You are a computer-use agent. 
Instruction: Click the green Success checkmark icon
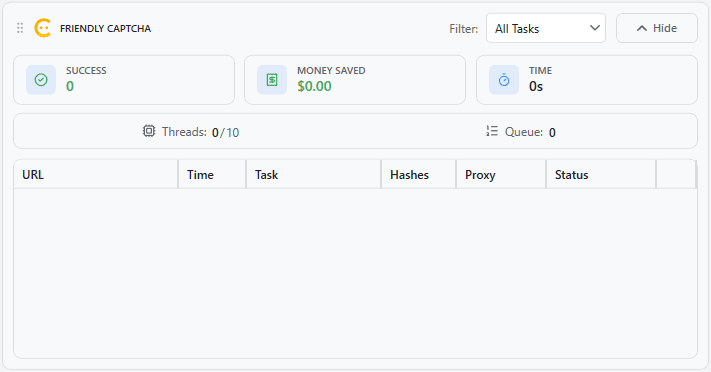(x=41, y=80)
